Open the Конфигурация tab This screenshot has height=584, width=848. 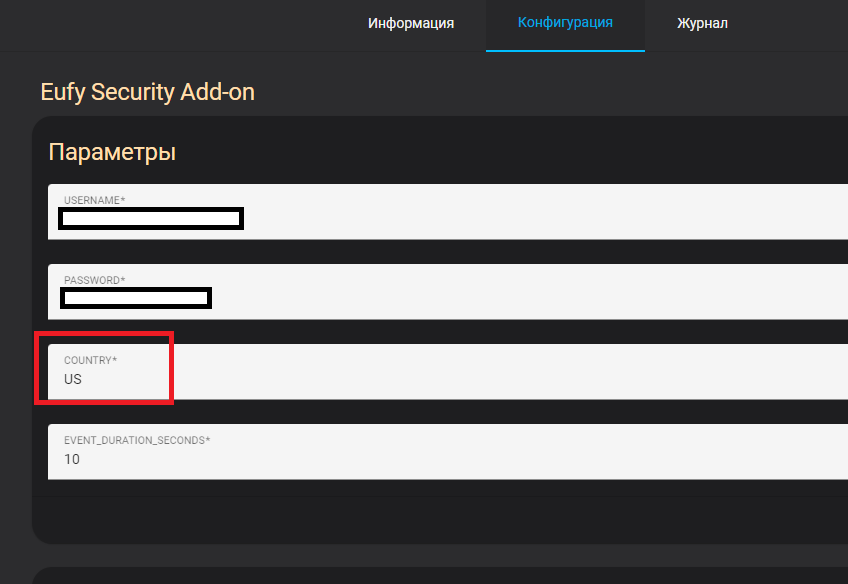565,23
